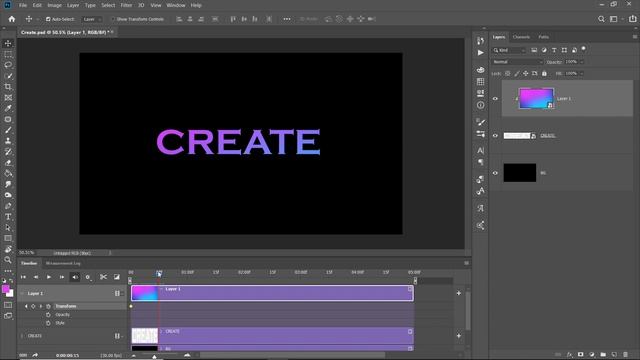
Task: Click the foreground magenta color swatch
Action: tap(6, 289)
